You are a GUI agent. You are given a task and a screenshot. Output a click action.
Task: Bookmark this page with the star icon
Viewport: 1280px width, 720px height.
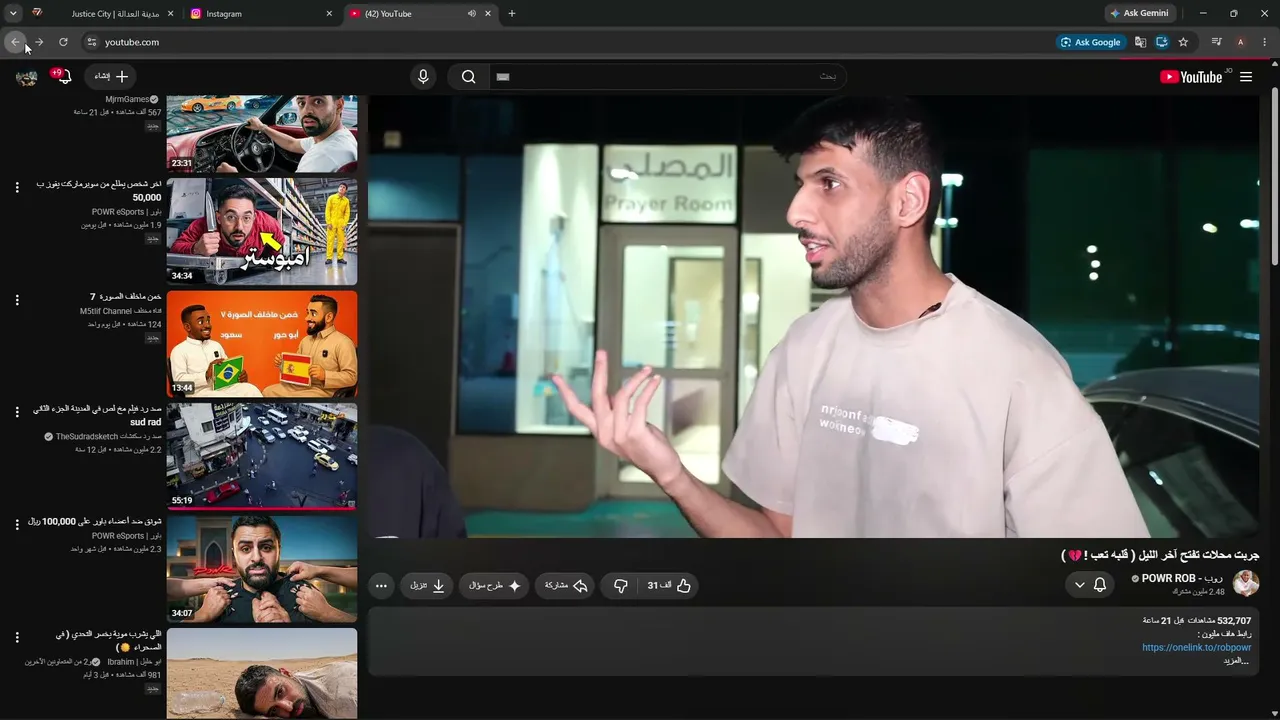click(x=1184, y=42)
